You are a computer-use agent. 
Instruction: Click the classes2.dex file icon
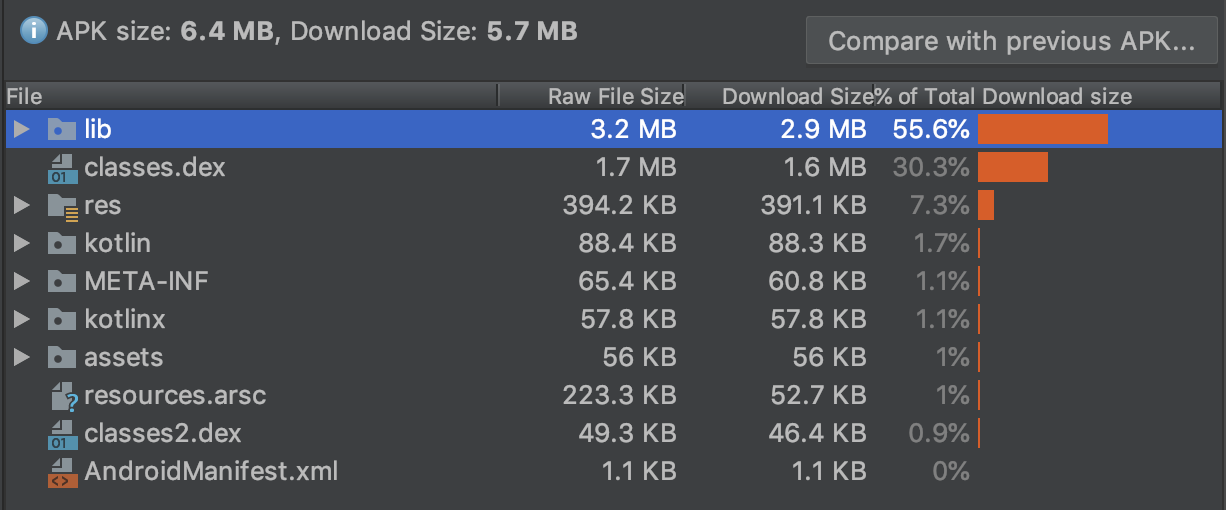coord(62,434)
